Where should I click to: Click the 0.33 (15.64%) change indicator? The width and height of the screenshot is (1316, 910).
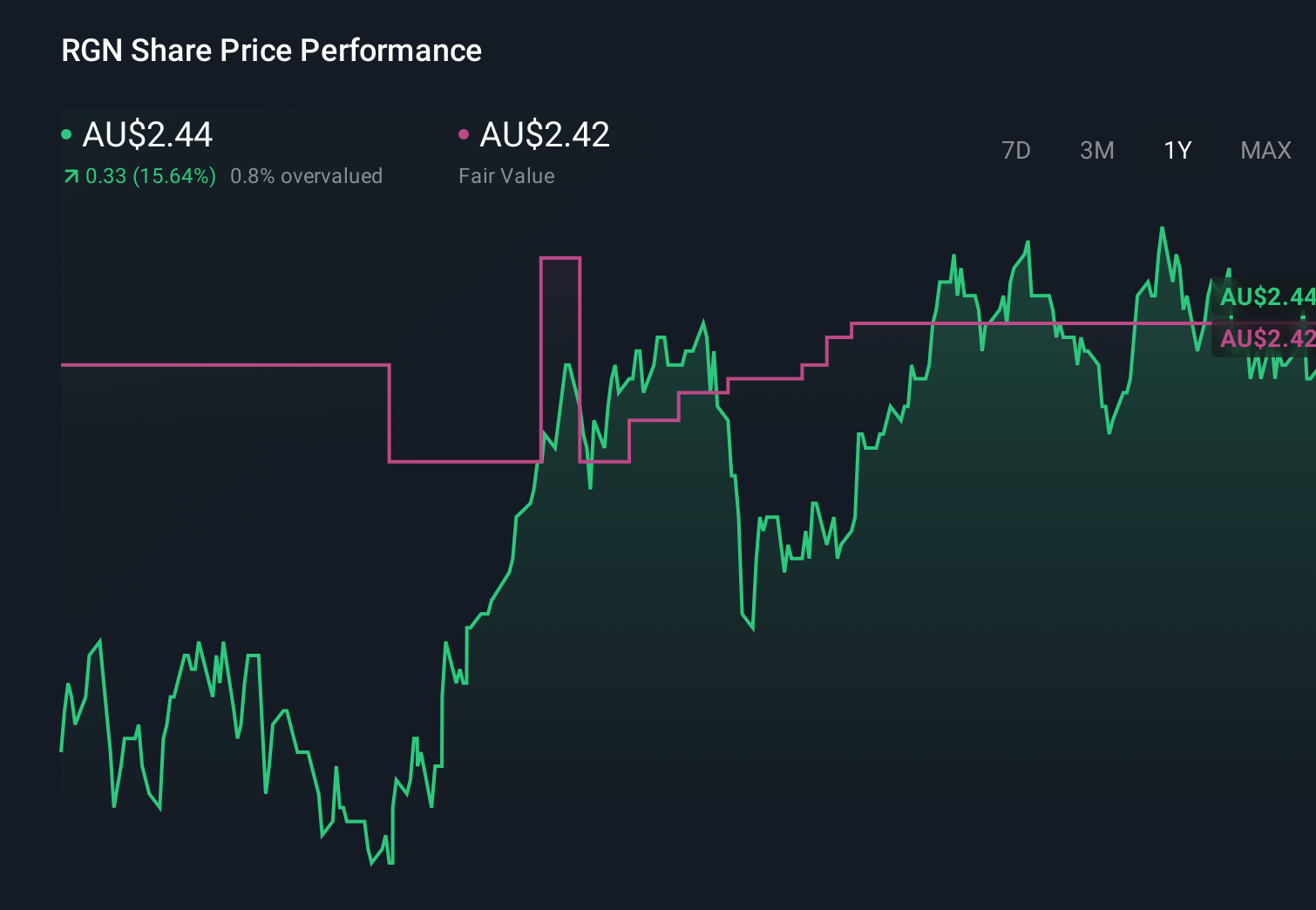click(x=150, y=176)
